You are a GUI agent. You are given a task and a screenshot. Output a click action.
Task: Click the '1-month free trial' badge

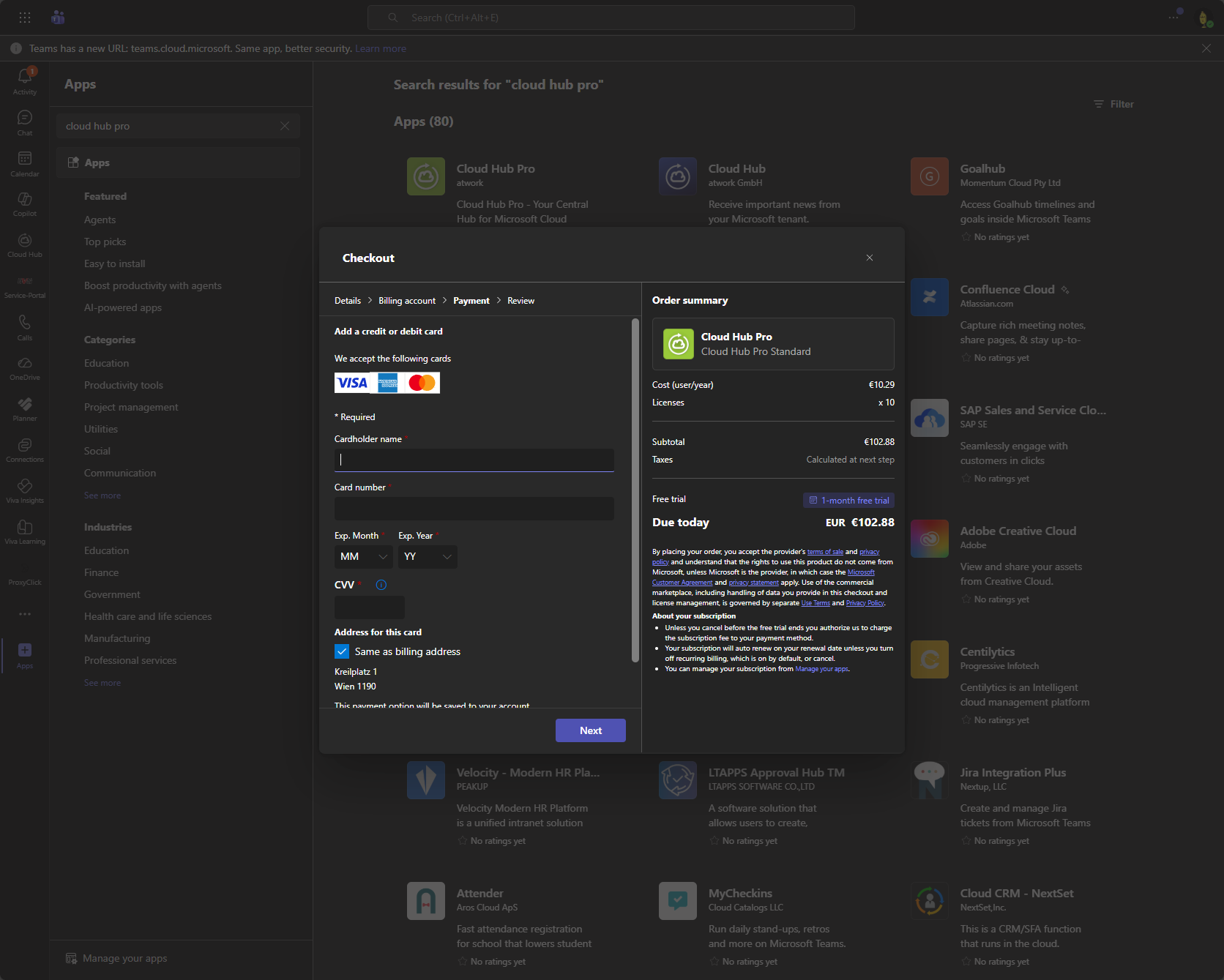pyautogui.click(x=848, y=501)
